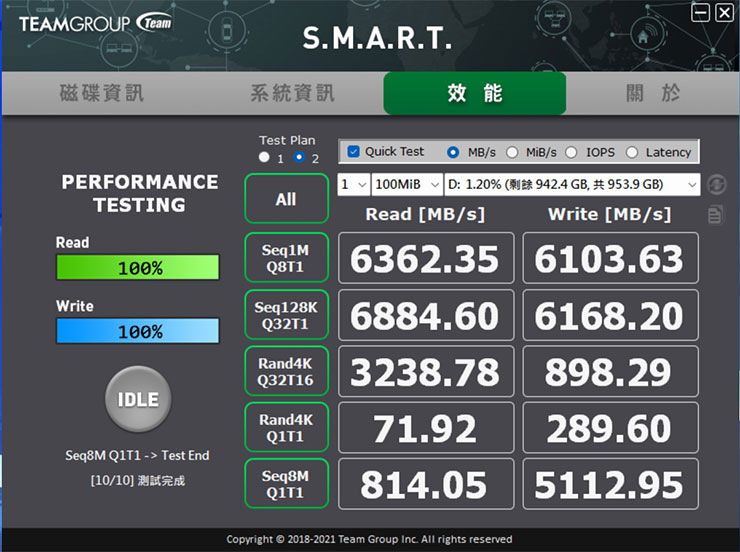740x552 pixels.
Task: Click the Write [MB/s] column header
Action: [609, 215]
